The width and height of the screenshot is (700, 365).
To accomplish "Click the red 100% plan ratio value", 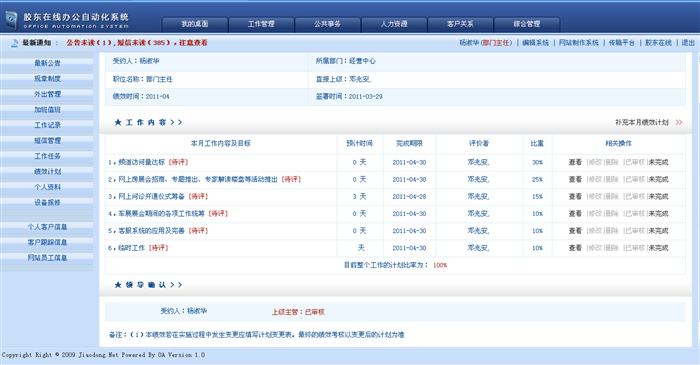I will pyautogui.click(x=440, y=265).
